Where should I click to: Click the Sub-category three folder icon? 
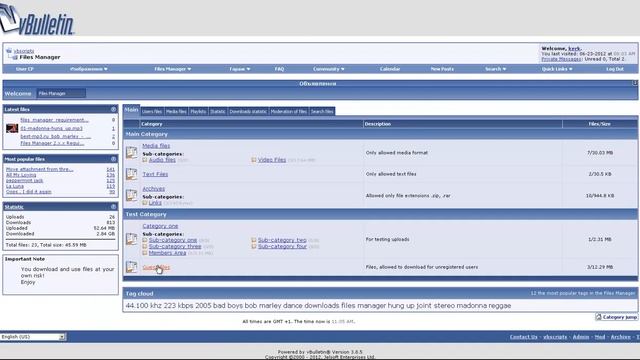point(145,247)
